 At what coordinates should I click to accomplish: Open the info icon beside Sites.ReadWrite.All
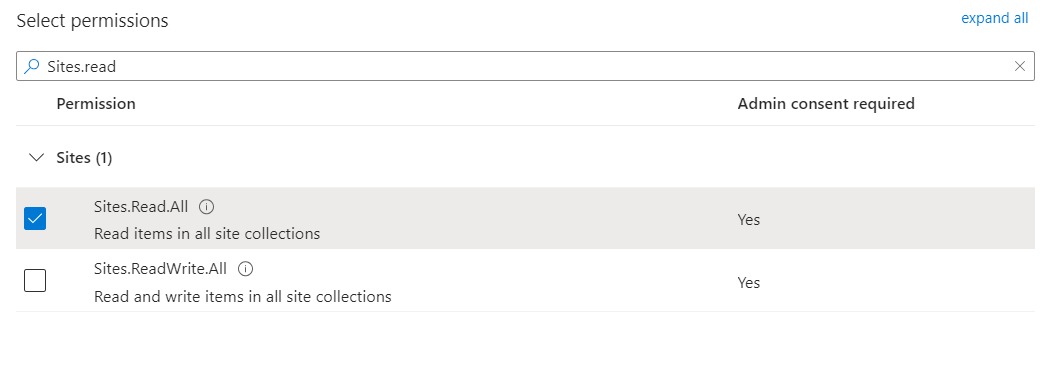[245, 269]
